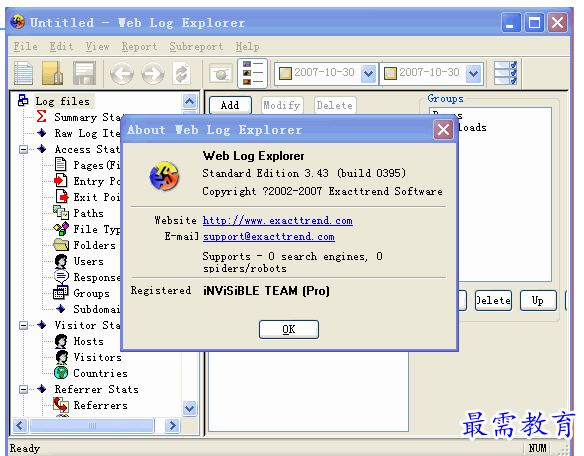This screenshot has width=584, height=456.
Task: Maximize the Web Log Explorer window
Action: point(534,23)
